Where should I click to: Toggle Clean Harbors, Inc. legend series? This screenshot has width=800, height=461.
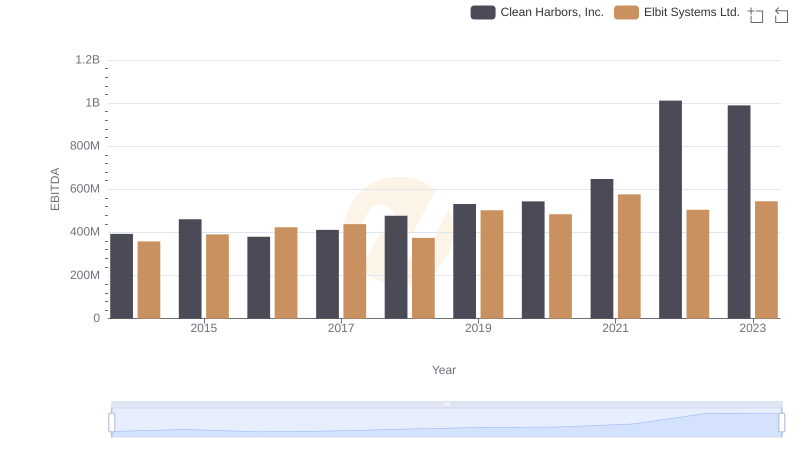coord(537,12)
